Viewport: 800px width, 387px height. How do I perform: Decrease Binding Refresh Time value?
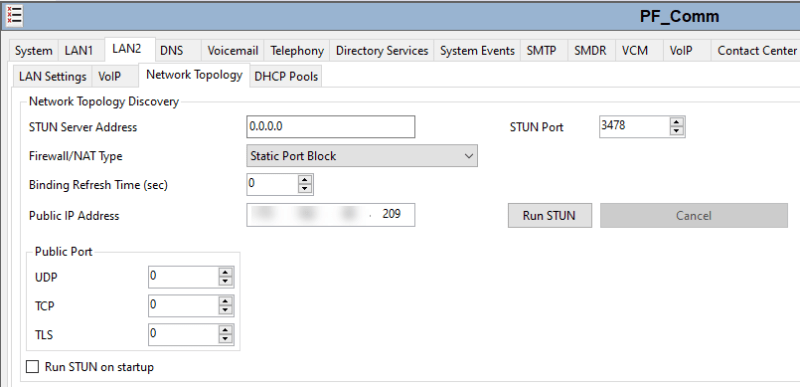pyautogui.click(x=305, y=189)
